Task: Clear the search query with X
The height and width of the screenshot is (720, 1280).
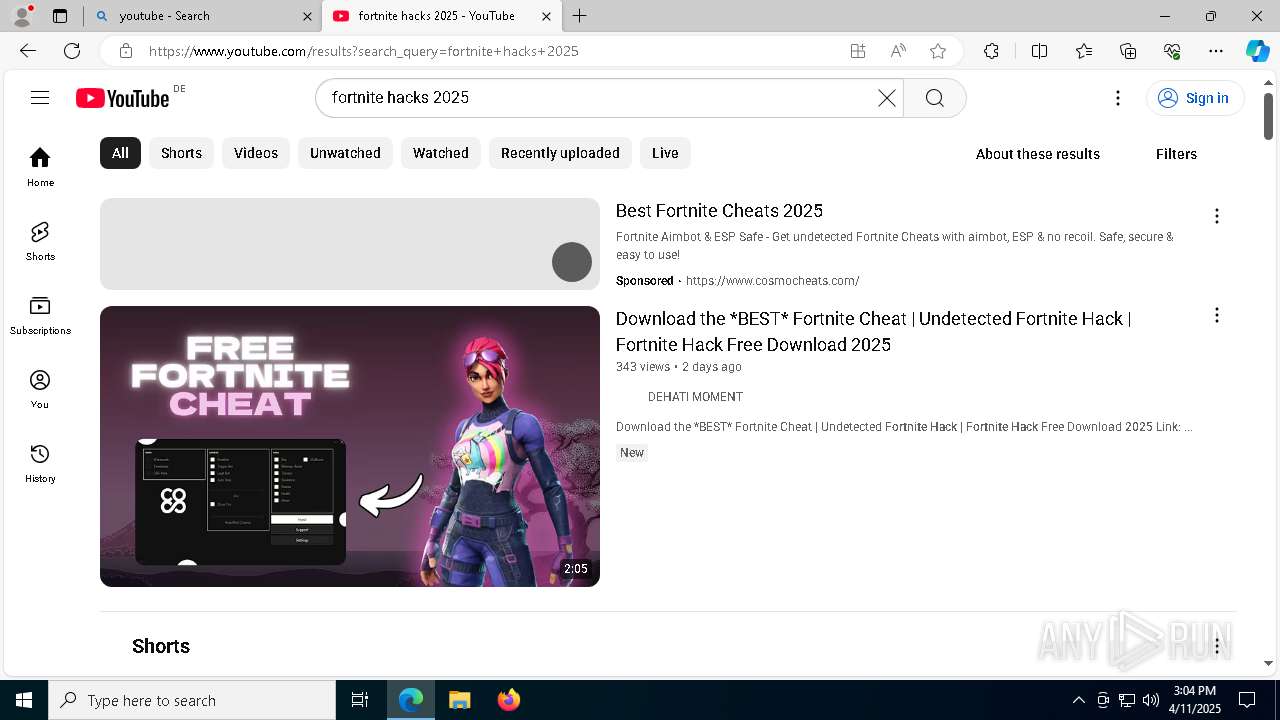Action: (x=887, y=97)
